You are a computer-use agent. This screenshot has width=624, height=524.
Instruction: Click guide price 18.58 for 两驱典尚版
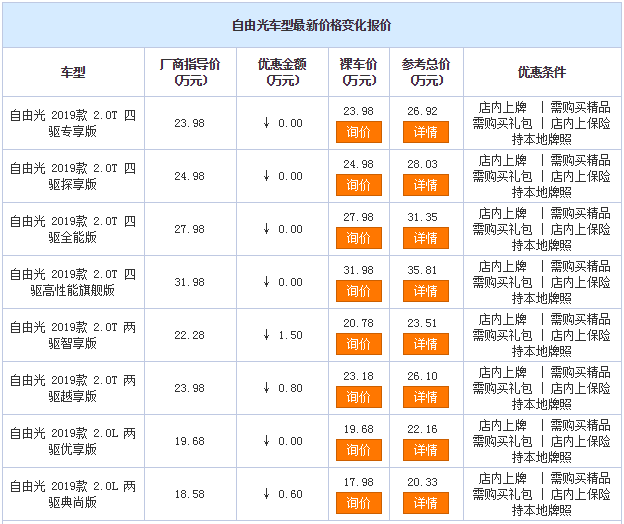click(x=189, y=494)
